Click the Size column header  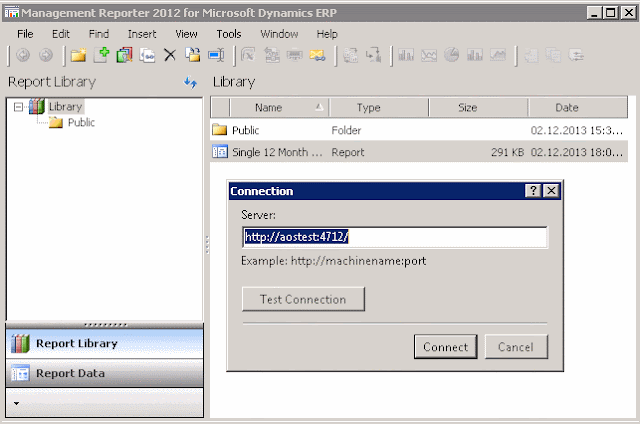[478, 108]
